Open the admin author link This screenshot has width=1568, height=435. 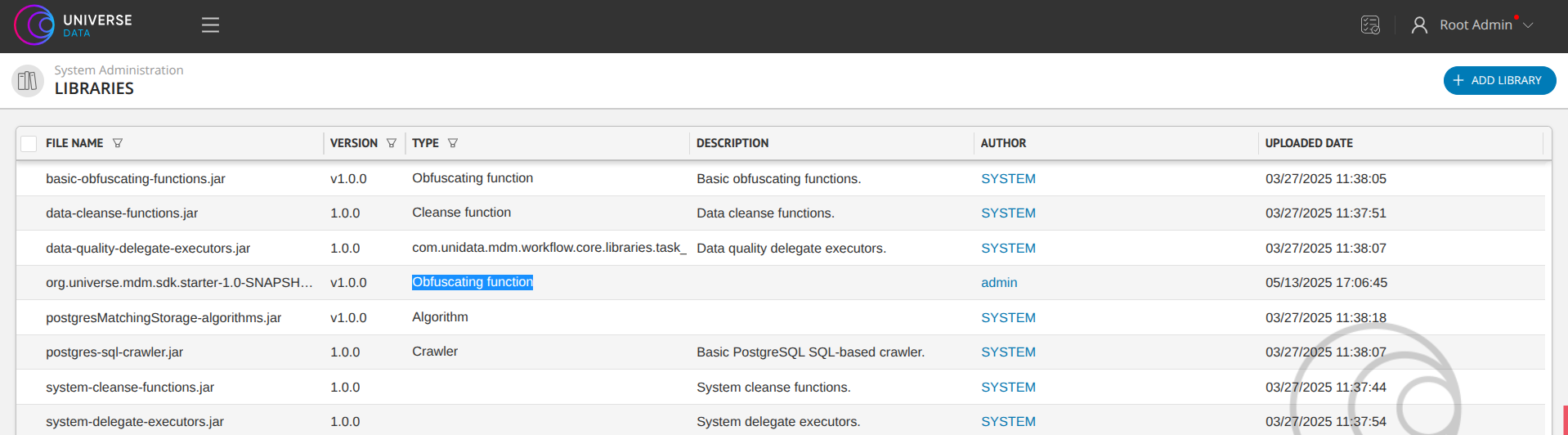click(x=999, y=283)
